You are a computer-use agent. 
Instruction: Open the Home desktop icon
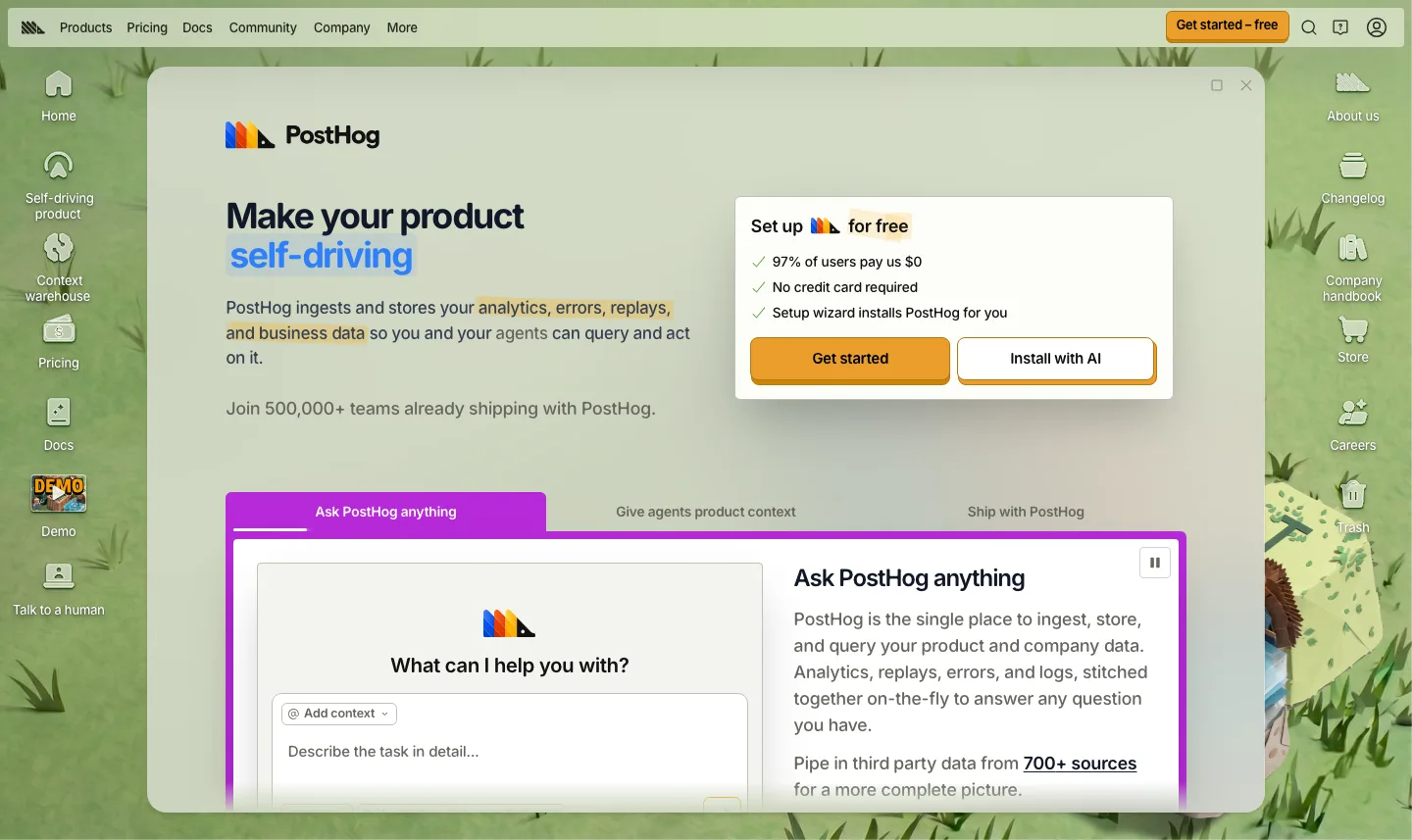(59, 96)
